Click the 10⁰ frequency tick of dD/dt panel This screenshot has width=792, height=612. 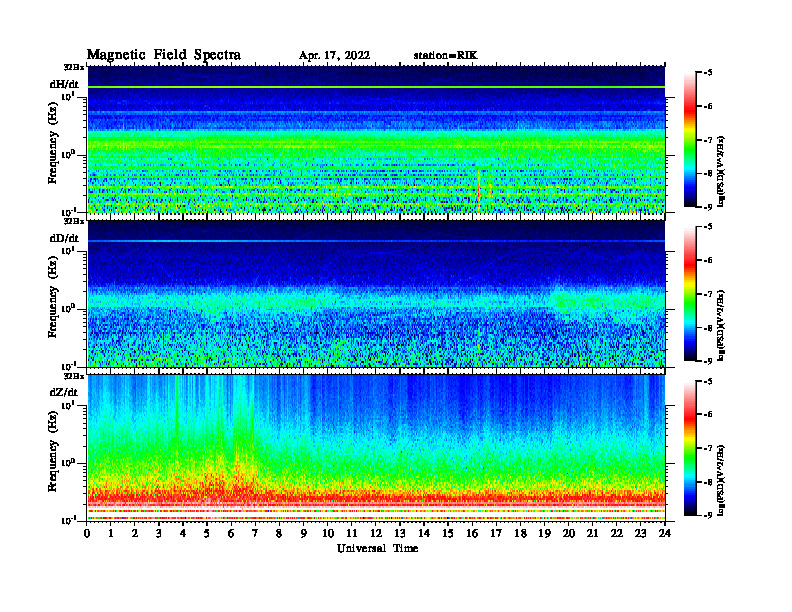tap(69, 309)
